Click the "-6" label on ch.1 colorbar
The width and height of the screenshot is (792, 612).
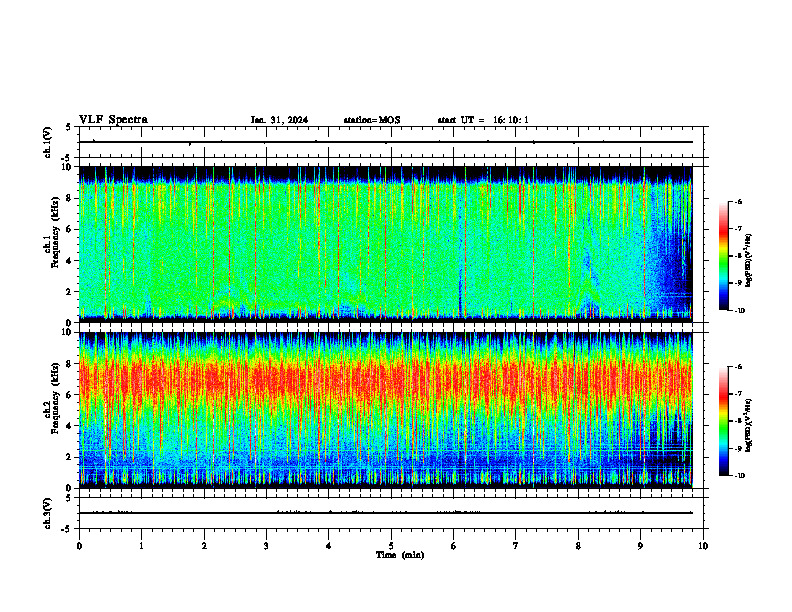pyautogui.click(x=738, y=201)
